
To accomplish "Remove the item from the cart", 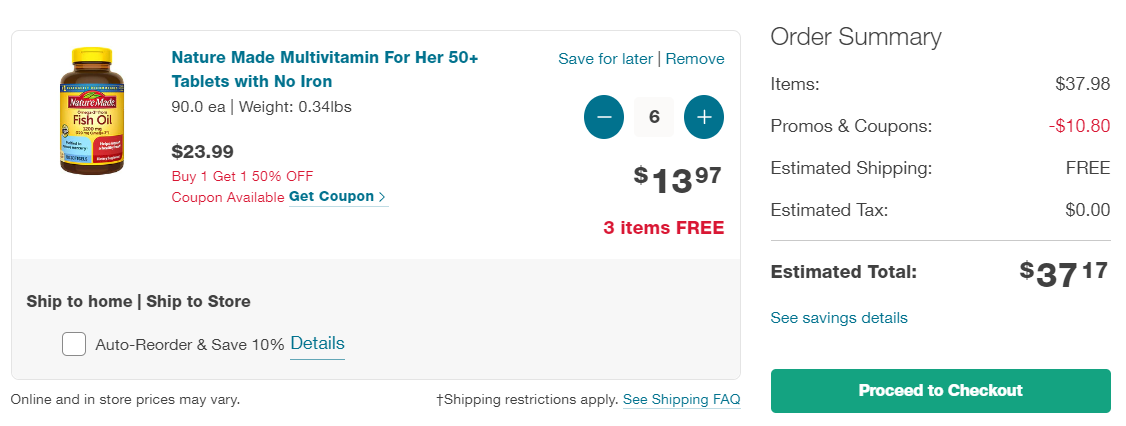I will 695,59.
